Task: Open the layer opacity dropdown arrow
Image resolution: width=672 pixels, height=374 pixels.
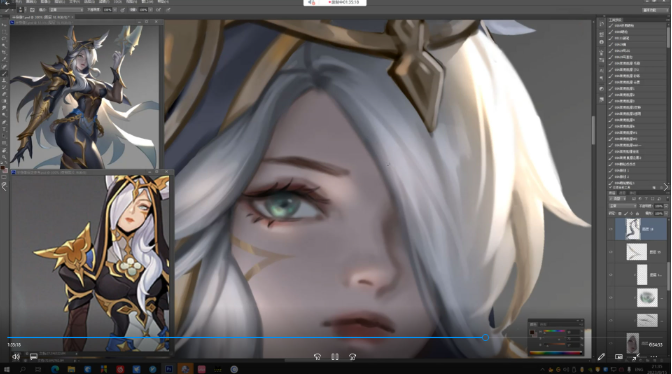Action: 666,206
